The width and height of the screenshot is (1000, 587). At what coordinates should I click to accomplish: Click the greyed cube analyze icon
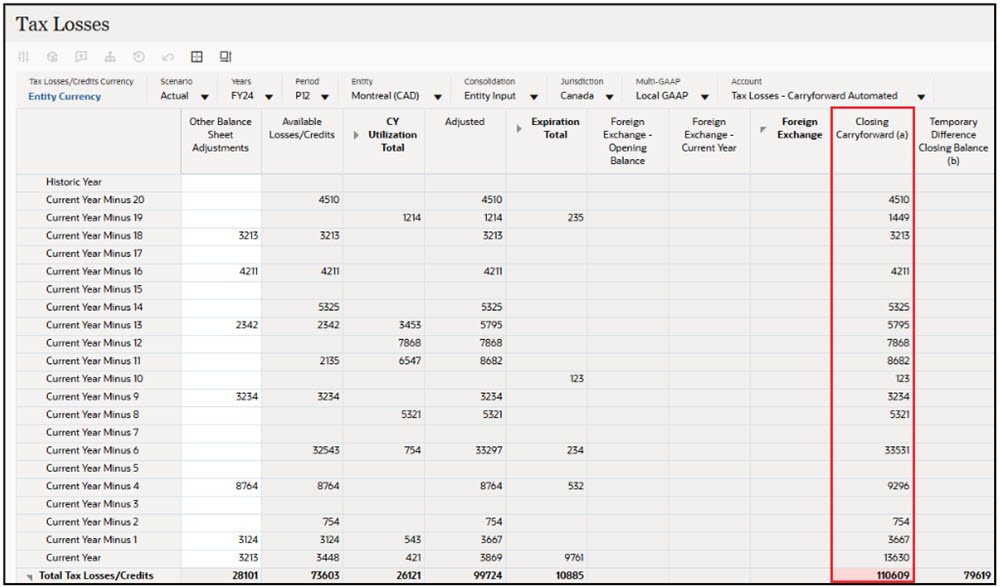click(53, 57)
